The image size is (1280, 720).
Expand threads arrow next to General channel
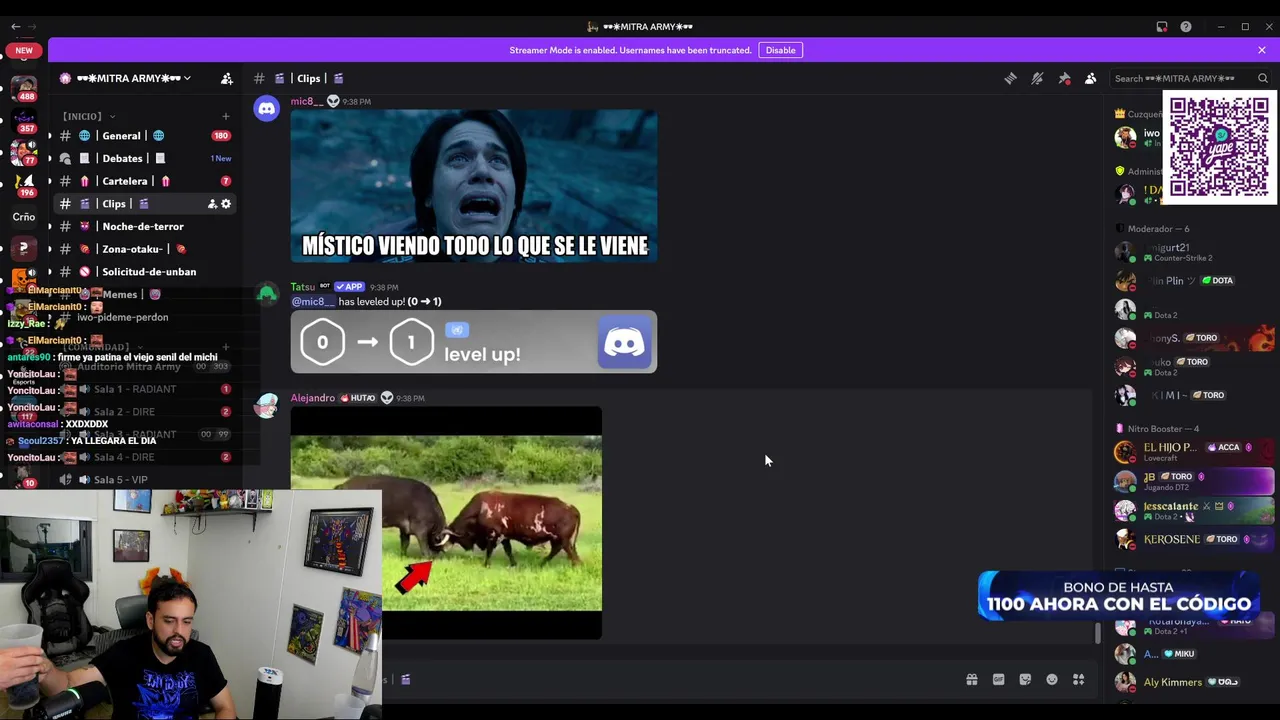coord(50,136)
